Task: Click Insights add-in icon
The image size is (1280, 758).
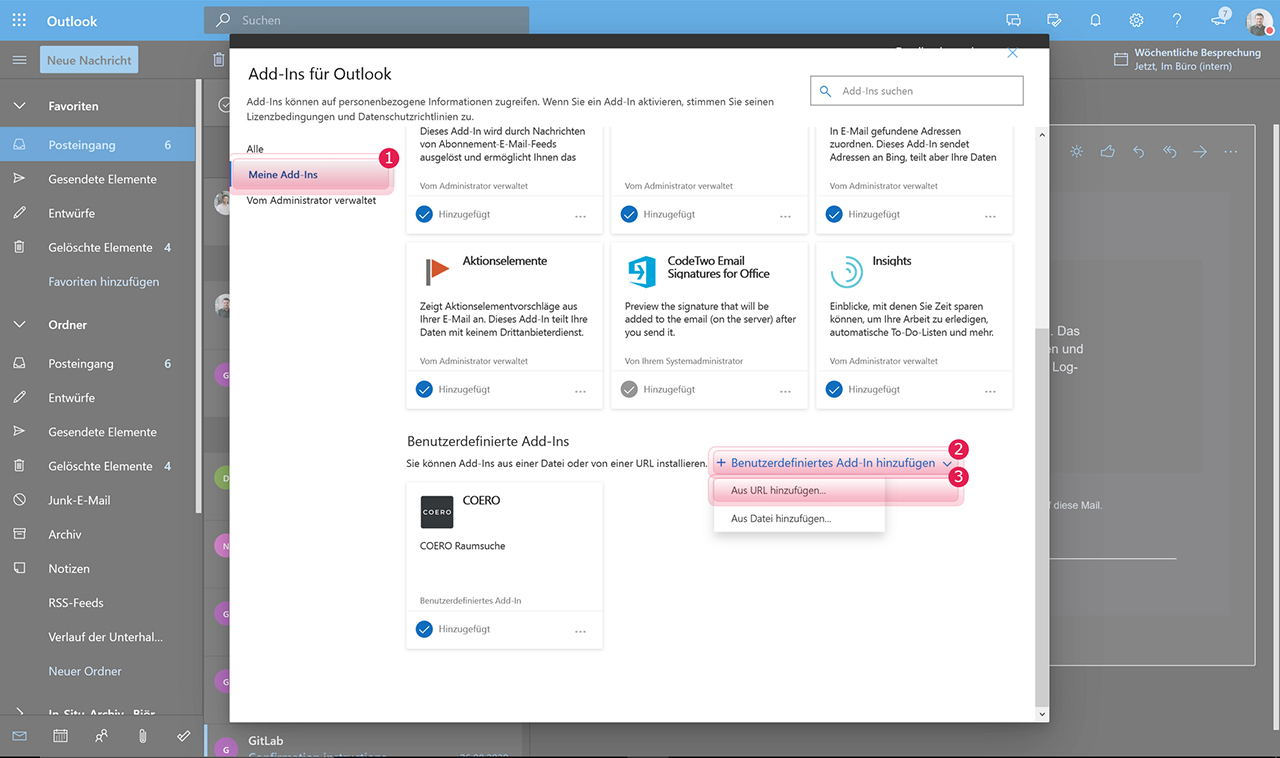Action: pyautogui.click(x=847, y=272)
